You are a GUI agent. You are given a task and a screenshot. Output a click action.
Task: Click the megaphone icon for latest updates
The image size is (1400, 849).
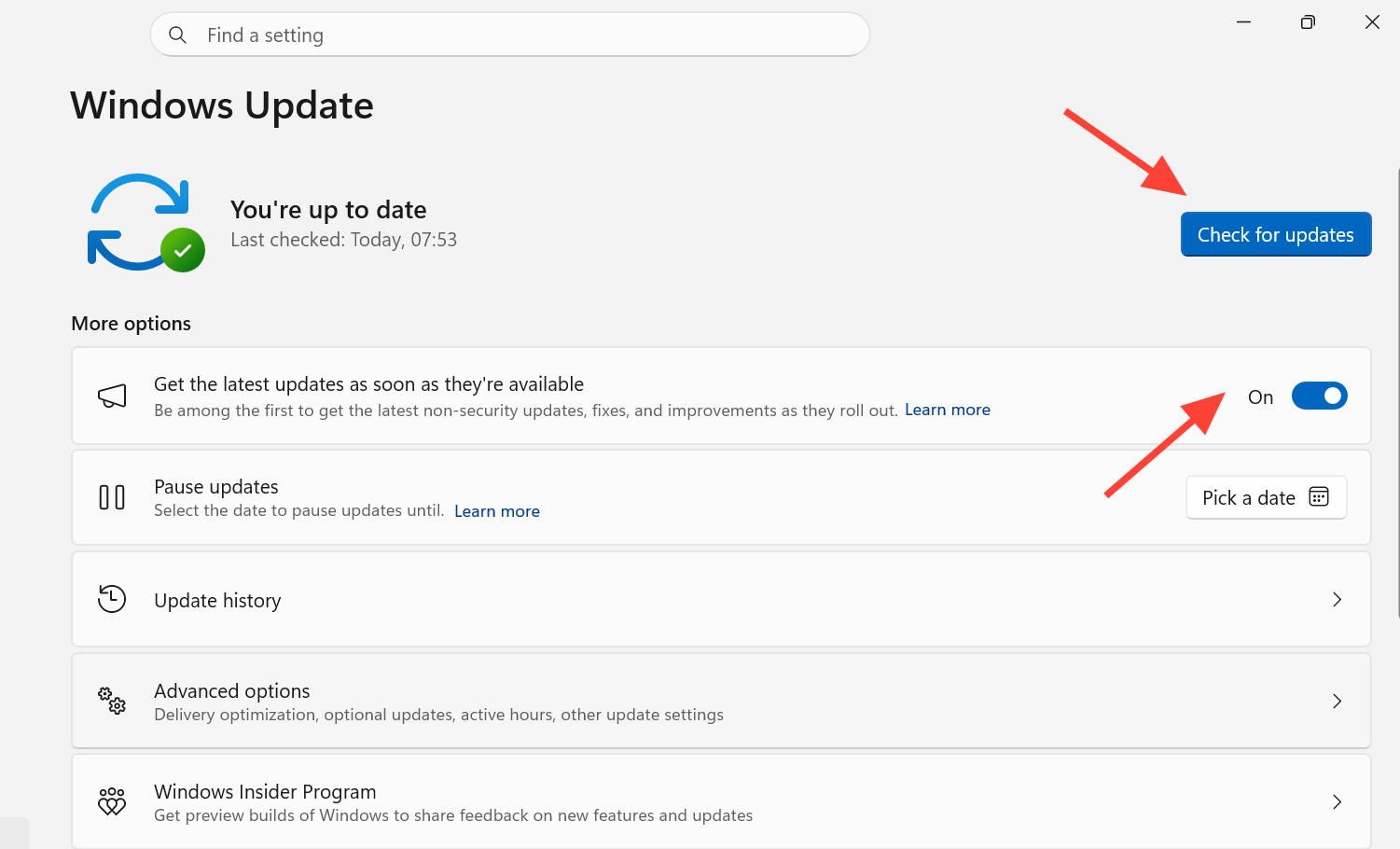tap(112, 396)
